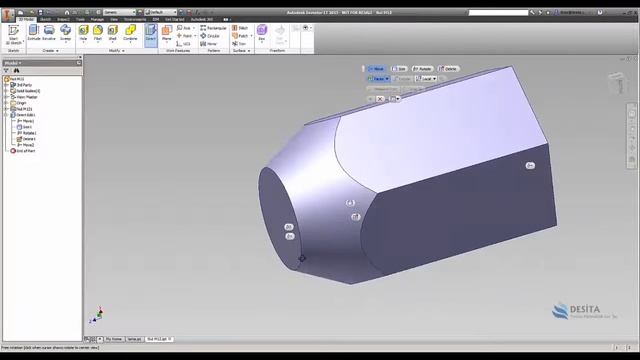Click the filter icon in Model browser
Viewport: 640px width, 360px height.
[6, 71]
